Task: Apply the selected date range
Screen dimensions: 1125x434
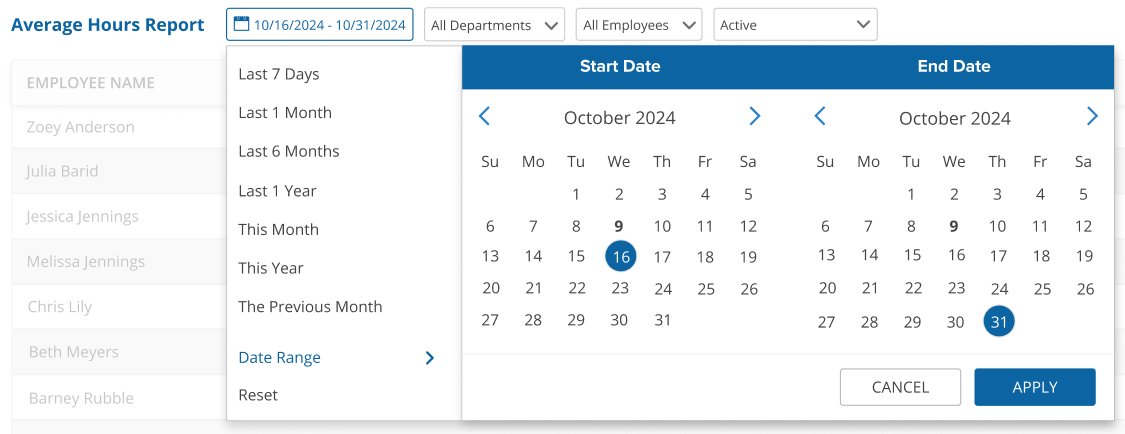Action: (x=1035, y=387)
